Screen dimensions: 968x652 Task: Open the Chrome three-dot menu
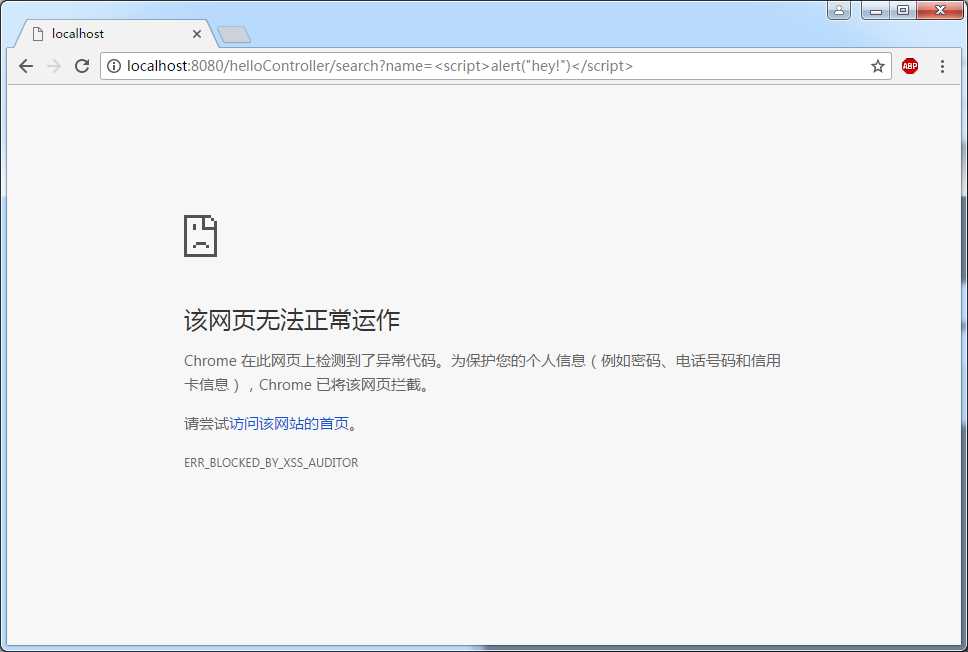click(942, 66)
